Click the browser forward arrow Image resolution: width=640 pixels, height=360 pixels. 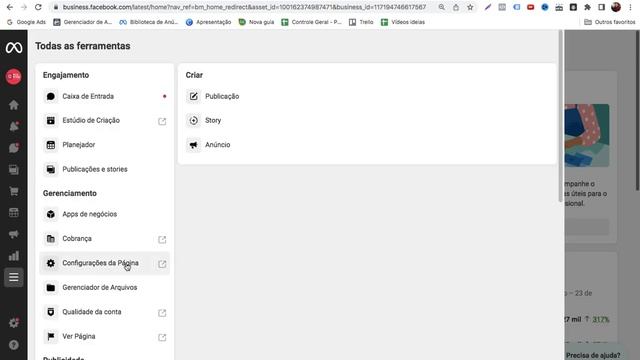click(24, 7)
